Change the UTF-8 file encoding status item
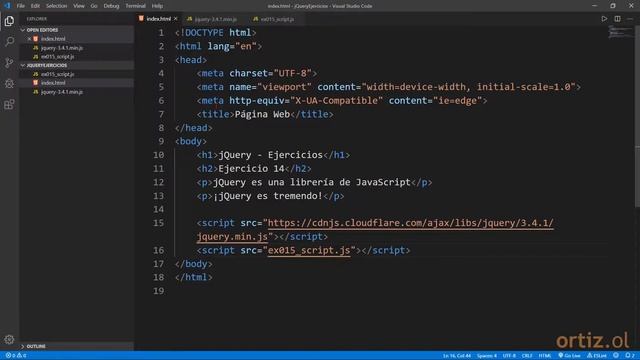 pos(509,356)
